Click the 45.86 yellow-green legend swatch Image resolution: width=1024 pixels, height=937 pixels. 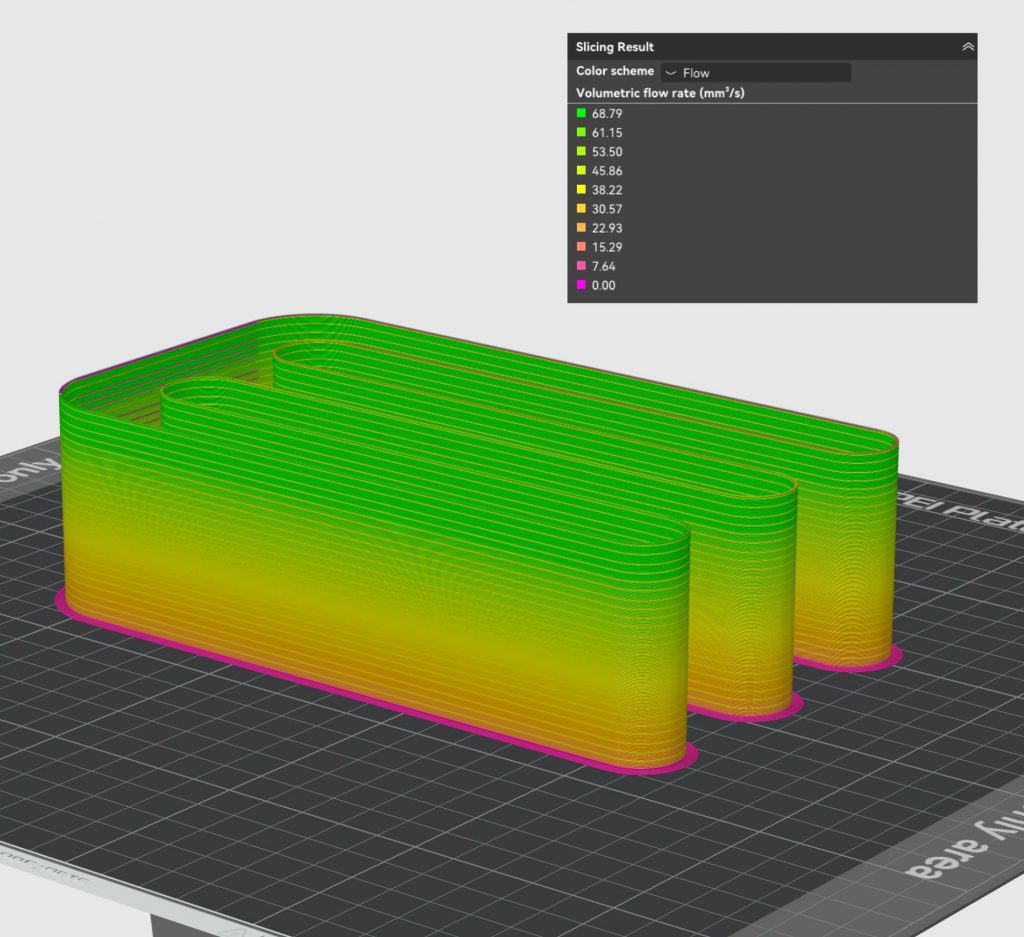(581, 171)
